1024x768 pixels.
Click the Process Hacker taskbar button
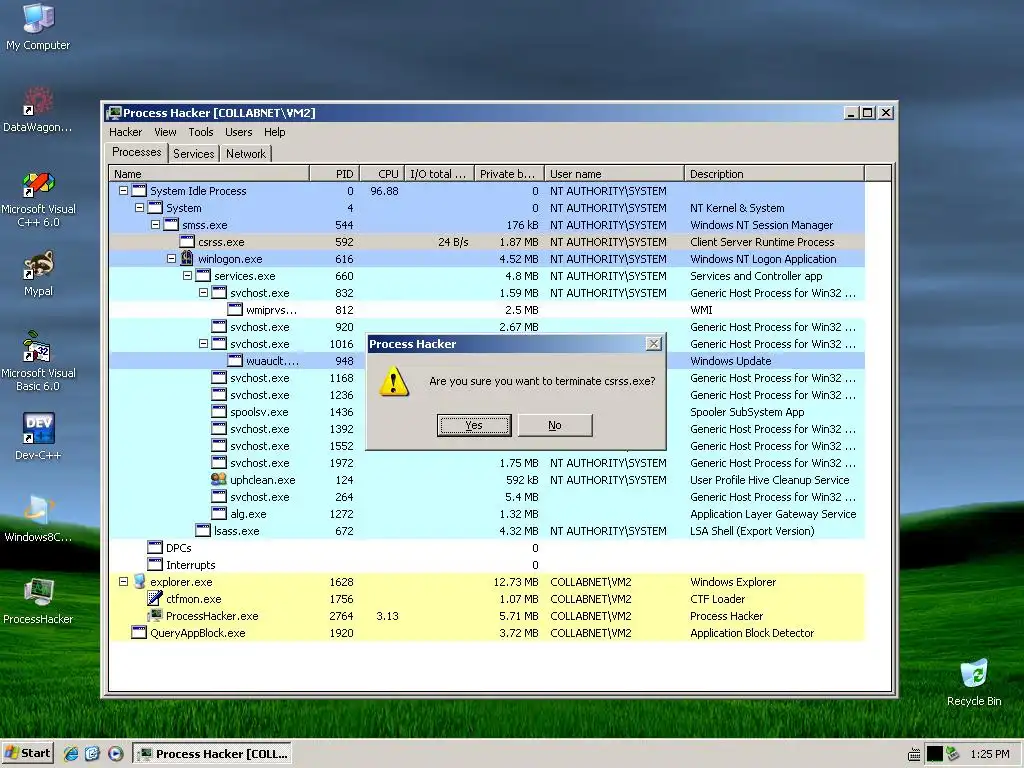click(212, 754)
